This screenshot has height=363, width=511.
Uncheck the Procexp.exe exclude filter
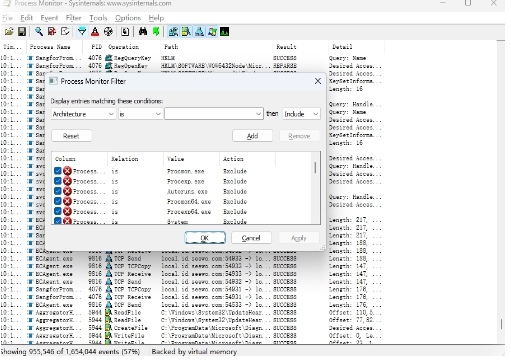tap(58, 181)
